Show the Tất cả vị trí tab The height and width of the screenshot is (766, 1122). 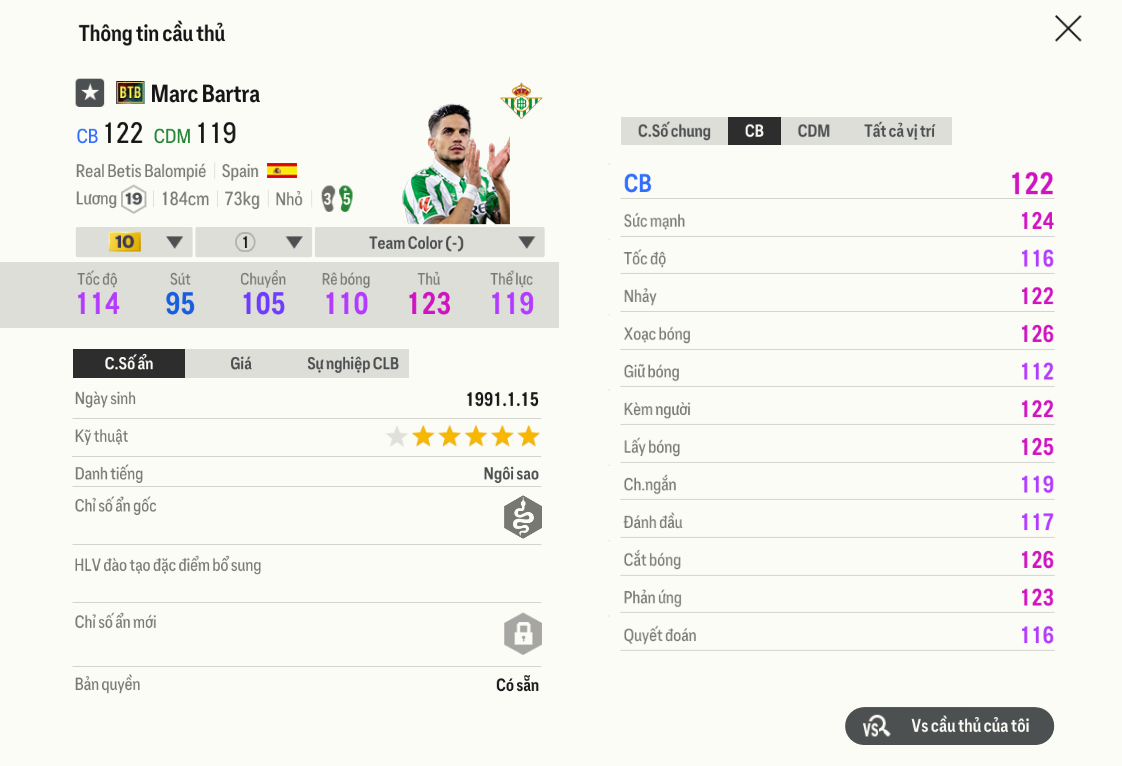pyautogui.click(x=899, y=131)
